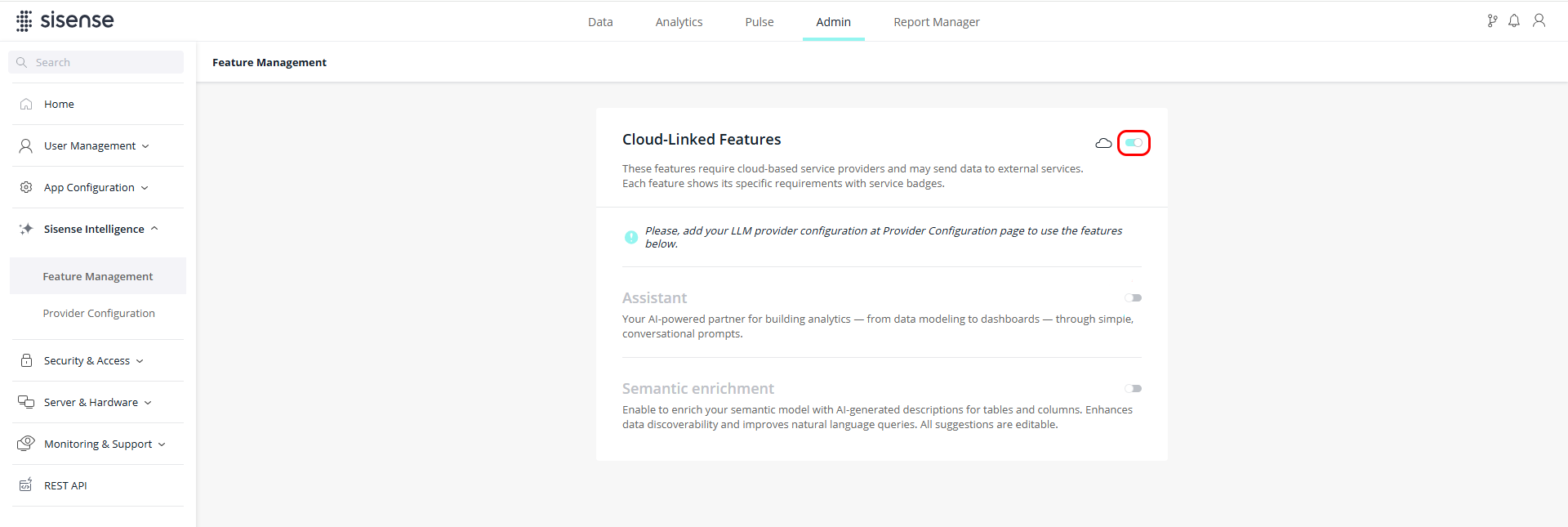Open the user profile icon

[1539, 21]
